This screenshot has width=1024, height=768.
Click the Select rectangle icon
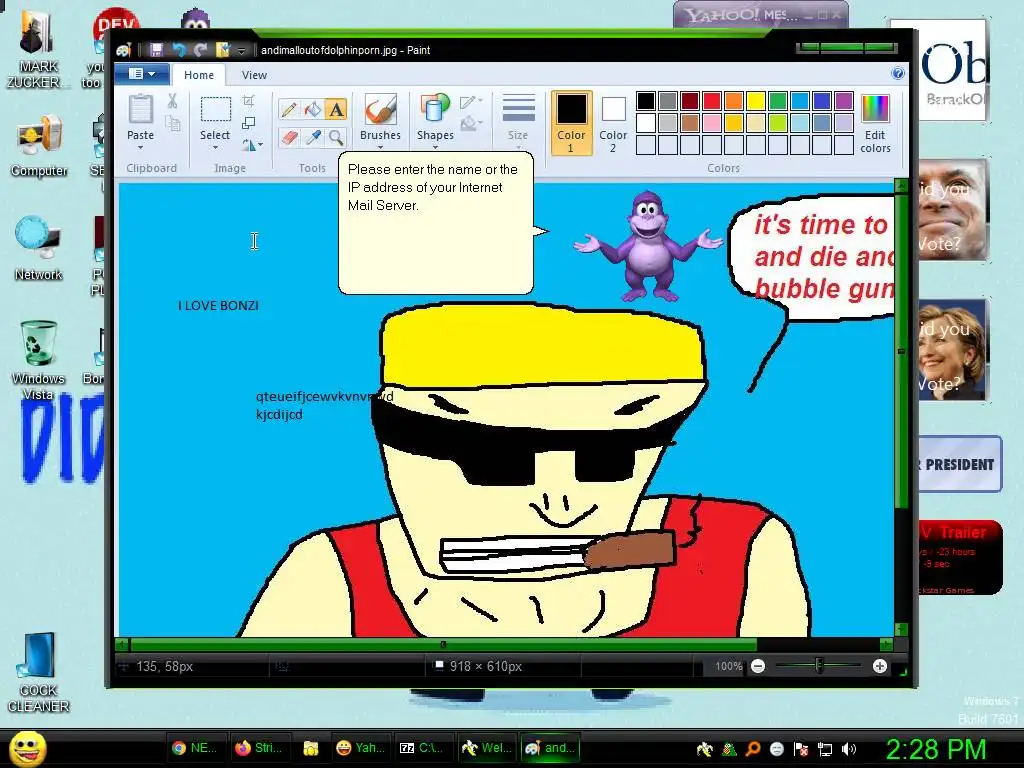click(215, 109)
